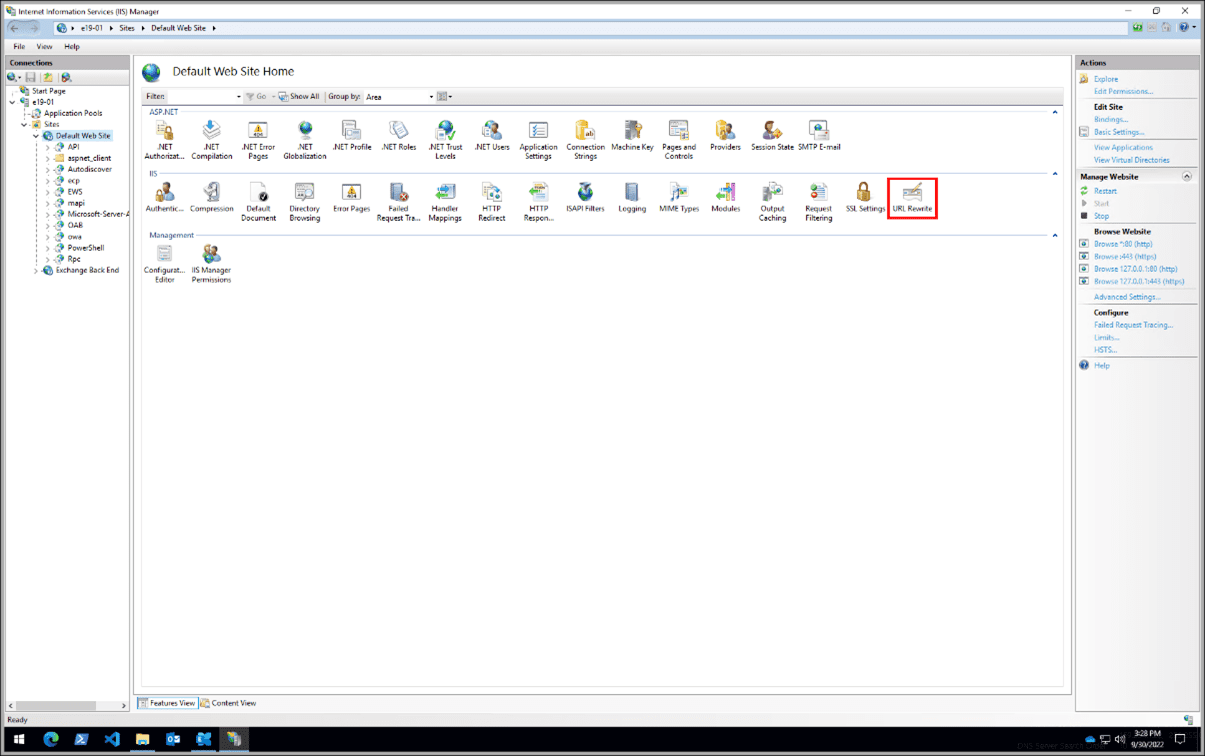Open the view style dropdown button
Viewport: 1205px width, 756px height.
pos(444,97)
